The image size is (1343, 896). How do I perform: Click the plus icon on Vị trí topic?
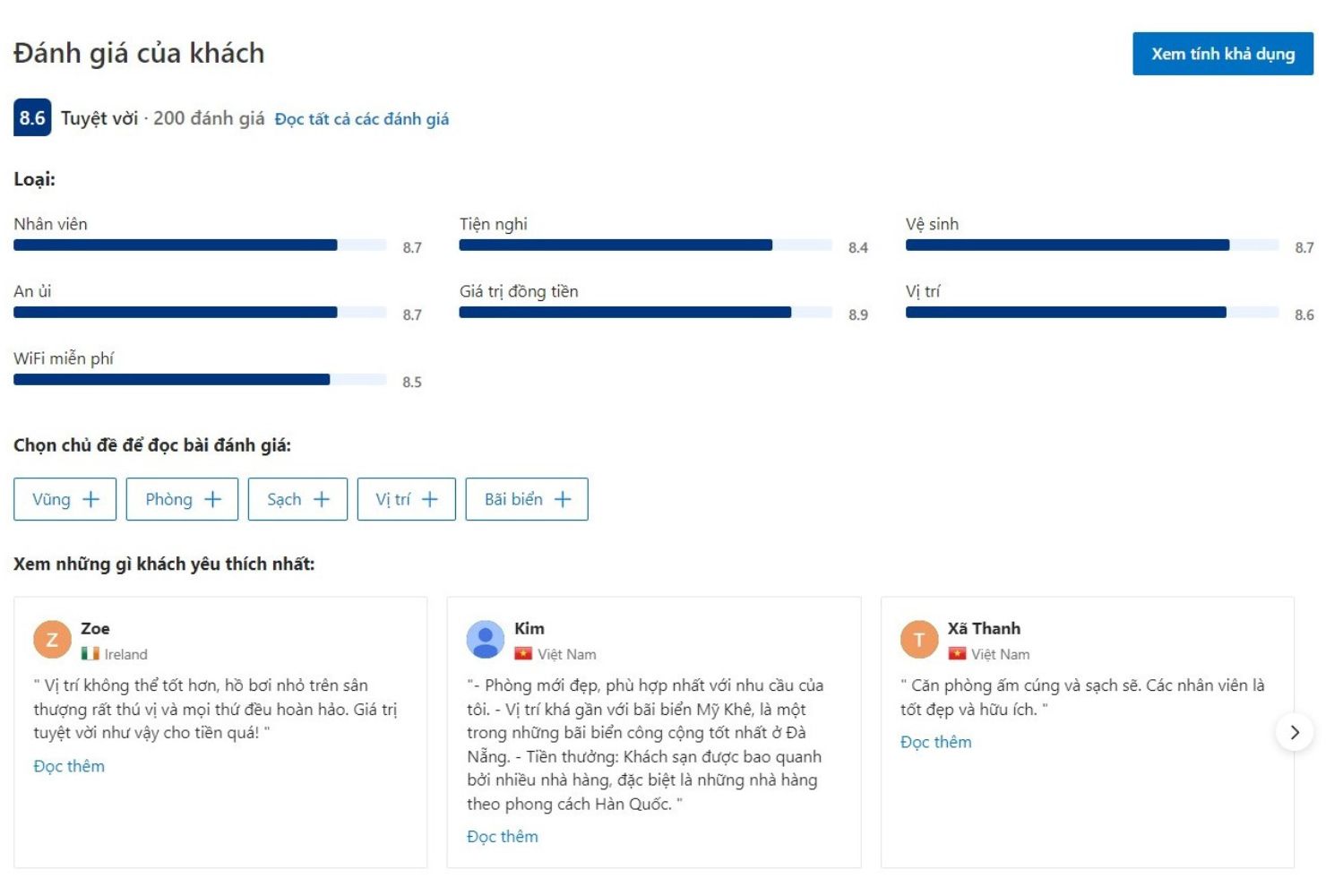point(430,500)
